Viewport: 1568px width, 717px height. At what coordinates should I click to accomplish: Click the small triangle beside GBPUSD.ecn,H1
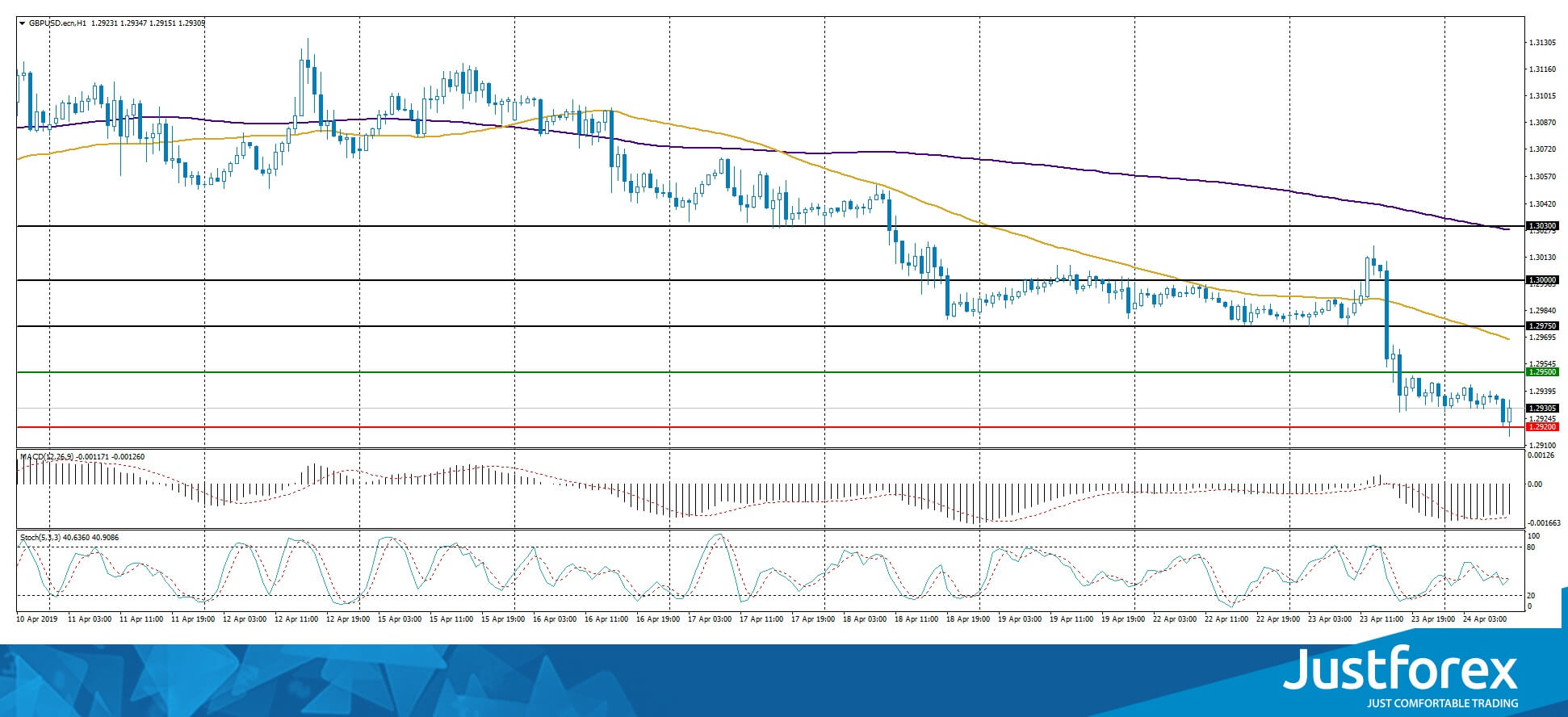[x=23, y=23]
